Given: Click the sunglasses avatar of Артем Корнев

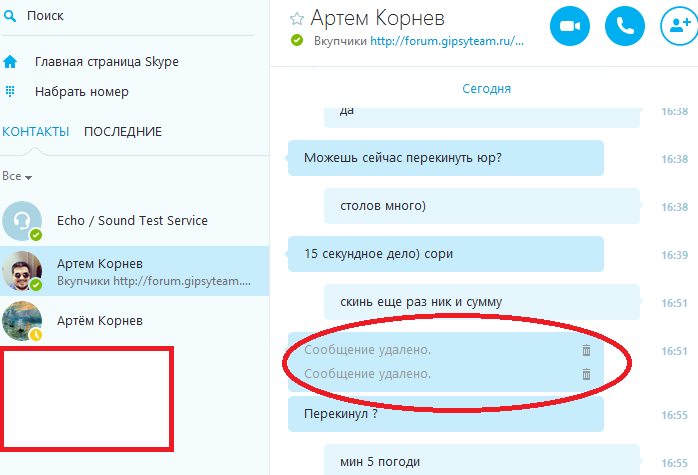Looking at the screenshot, I should [22, 271].
